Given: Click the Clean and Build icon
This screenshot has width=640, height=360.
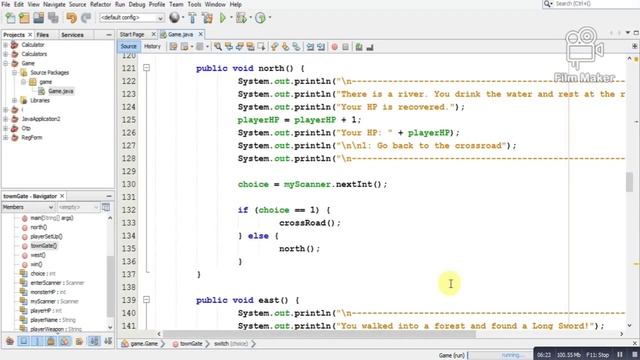Looking at the screenshot, I should pyautogui.click(x=207, y=18).
